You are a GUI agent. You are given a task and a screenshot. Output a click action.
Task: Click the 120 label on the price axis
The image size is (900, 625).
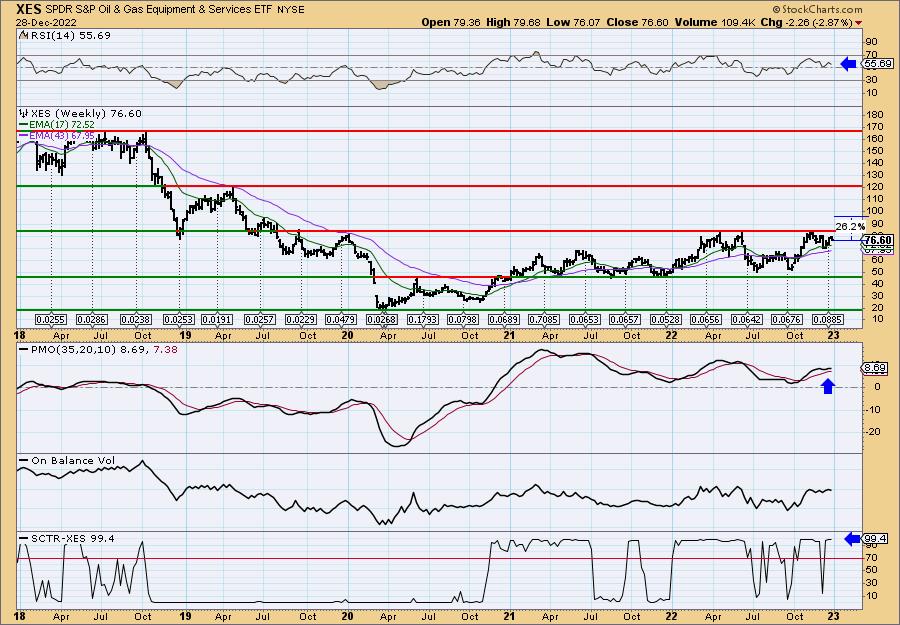point(874,187)
